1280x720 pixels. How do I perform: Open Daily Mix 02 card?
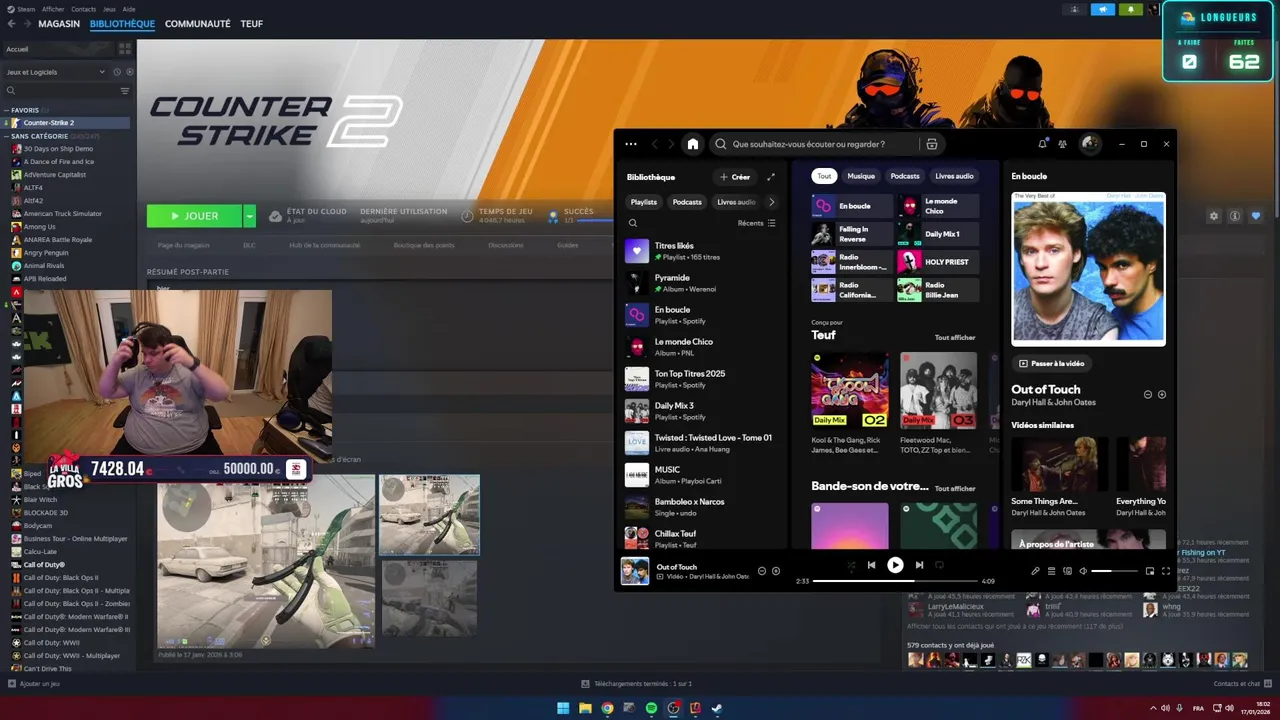849,403
